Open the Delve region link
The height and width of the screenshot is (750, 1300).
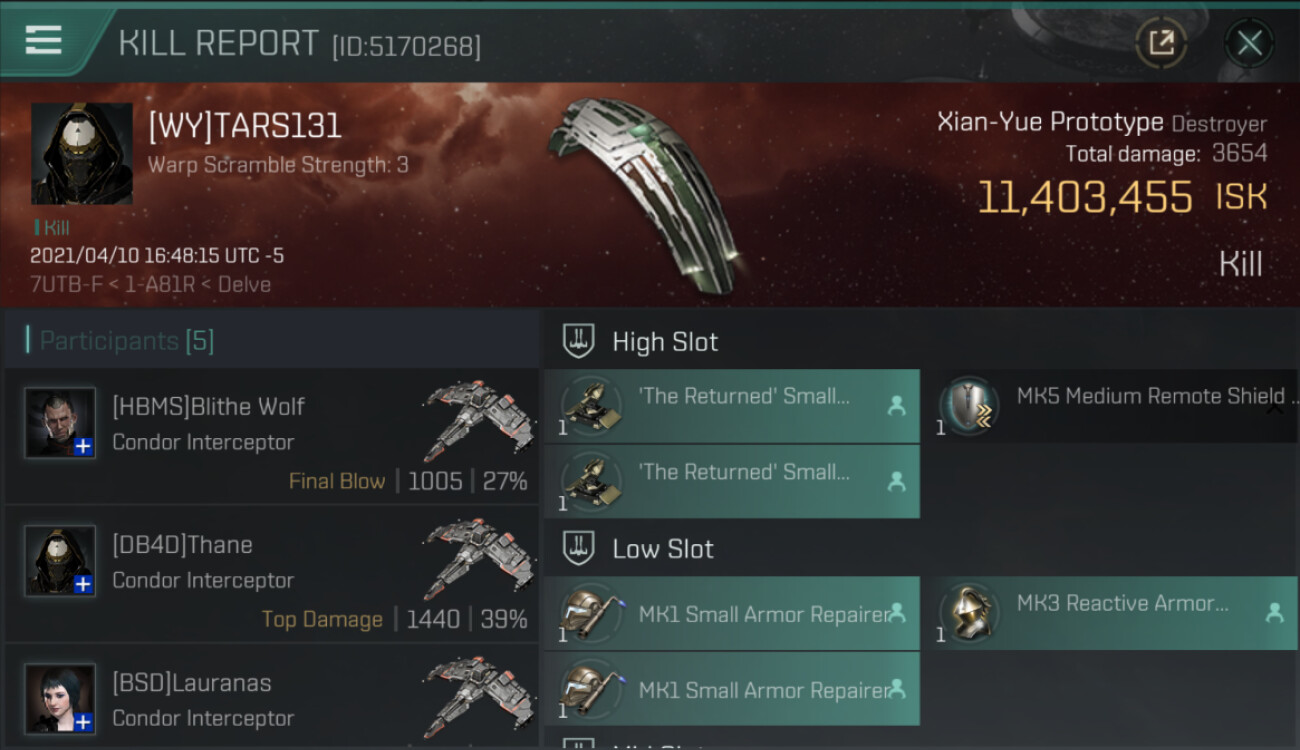(x=244, y=284)
